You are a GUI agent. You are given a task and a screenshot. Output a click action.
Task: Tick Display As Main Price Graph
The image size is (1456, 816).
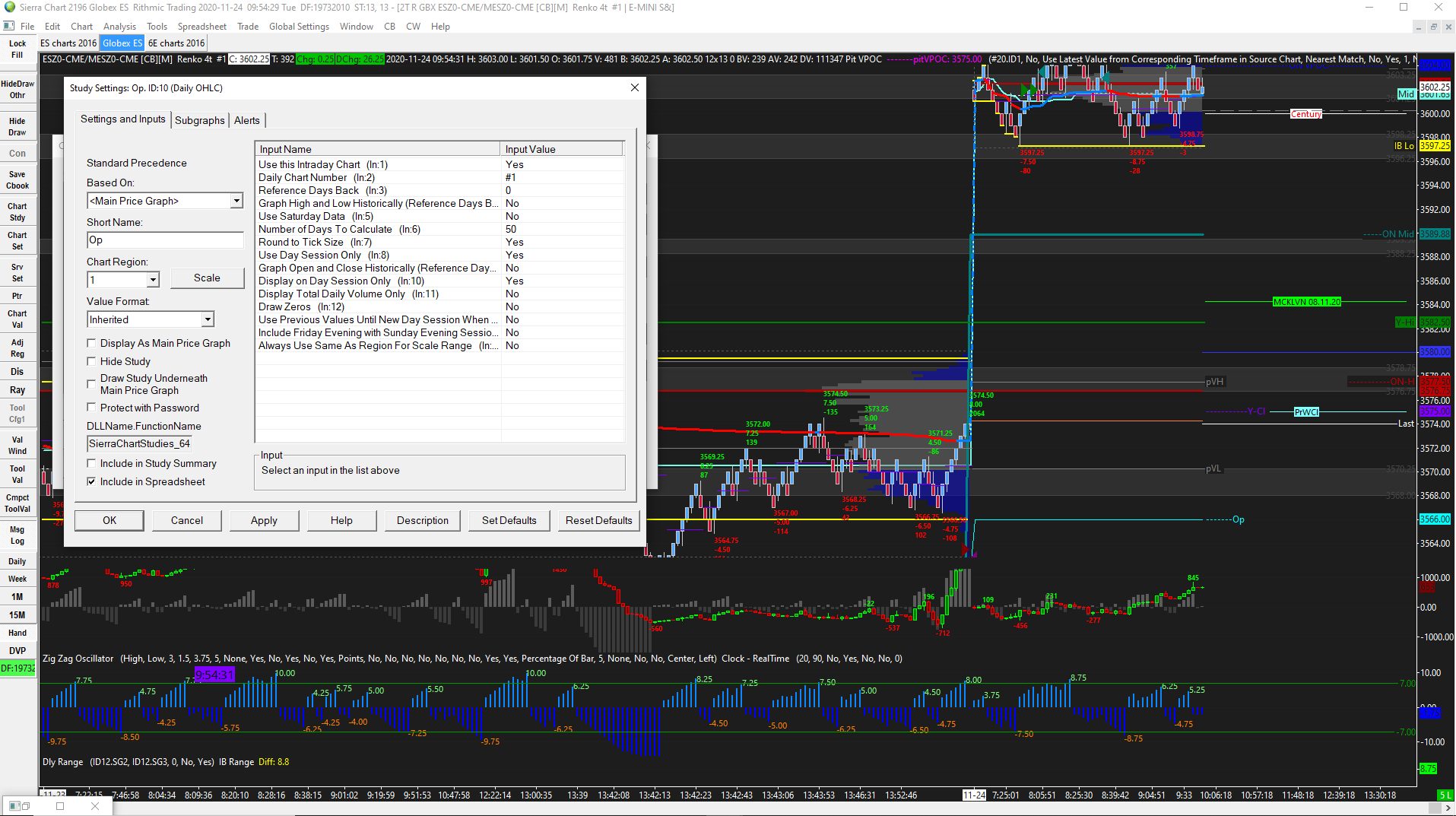point(92,344)
